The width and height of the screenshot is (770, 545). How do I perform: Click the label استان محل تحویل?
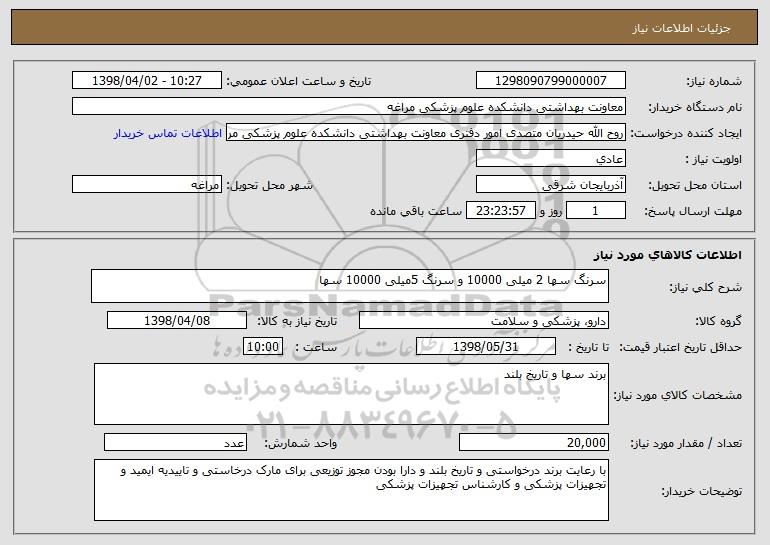click(x=695, y=185)
